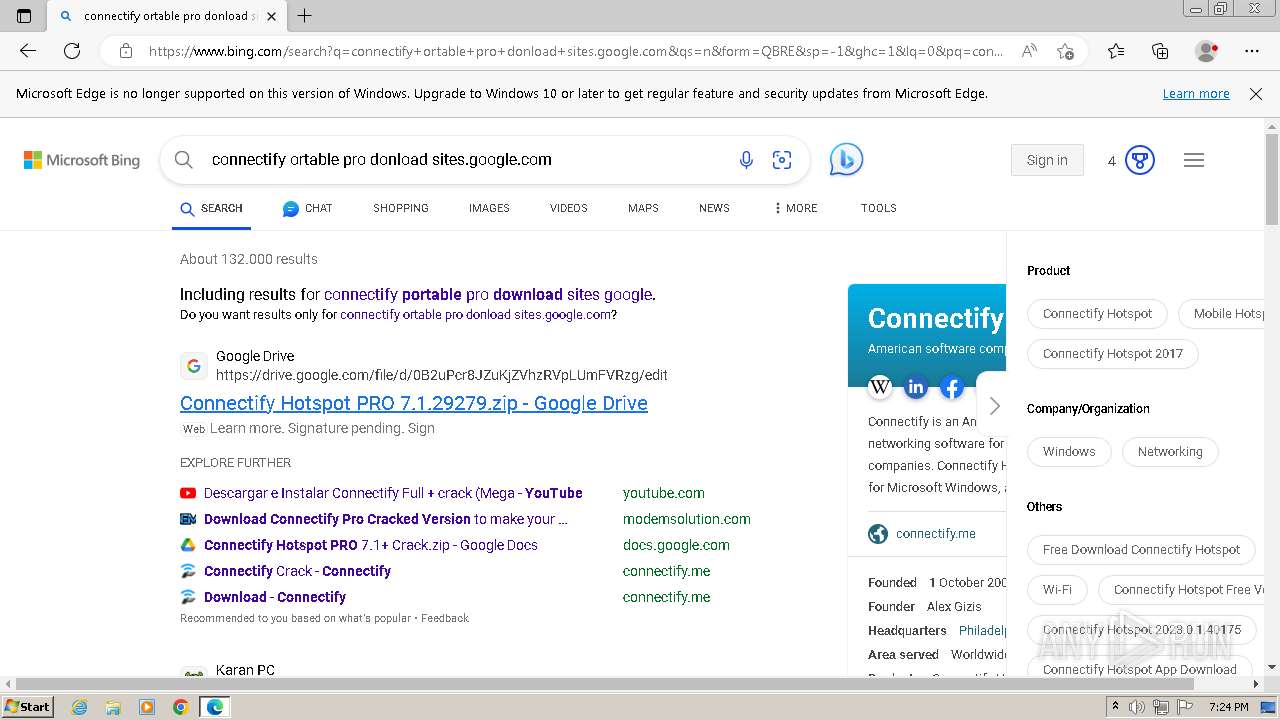
Task: Show hidden system tray icons
Action: coord(1115,707)
